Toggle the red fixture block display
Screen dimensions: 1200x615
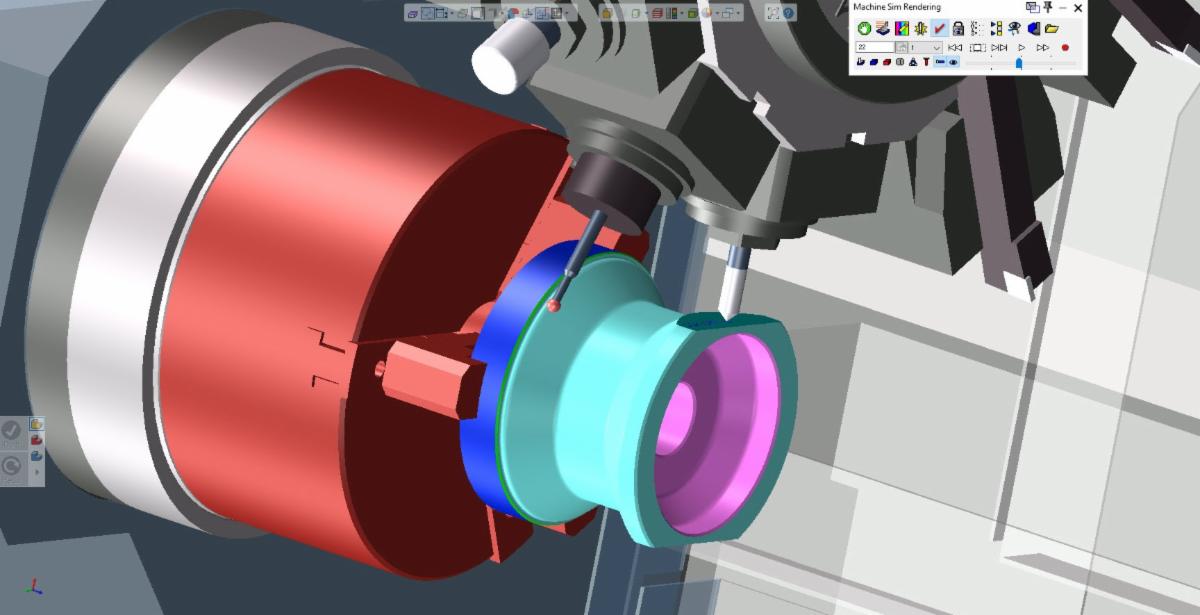(887, 62)
